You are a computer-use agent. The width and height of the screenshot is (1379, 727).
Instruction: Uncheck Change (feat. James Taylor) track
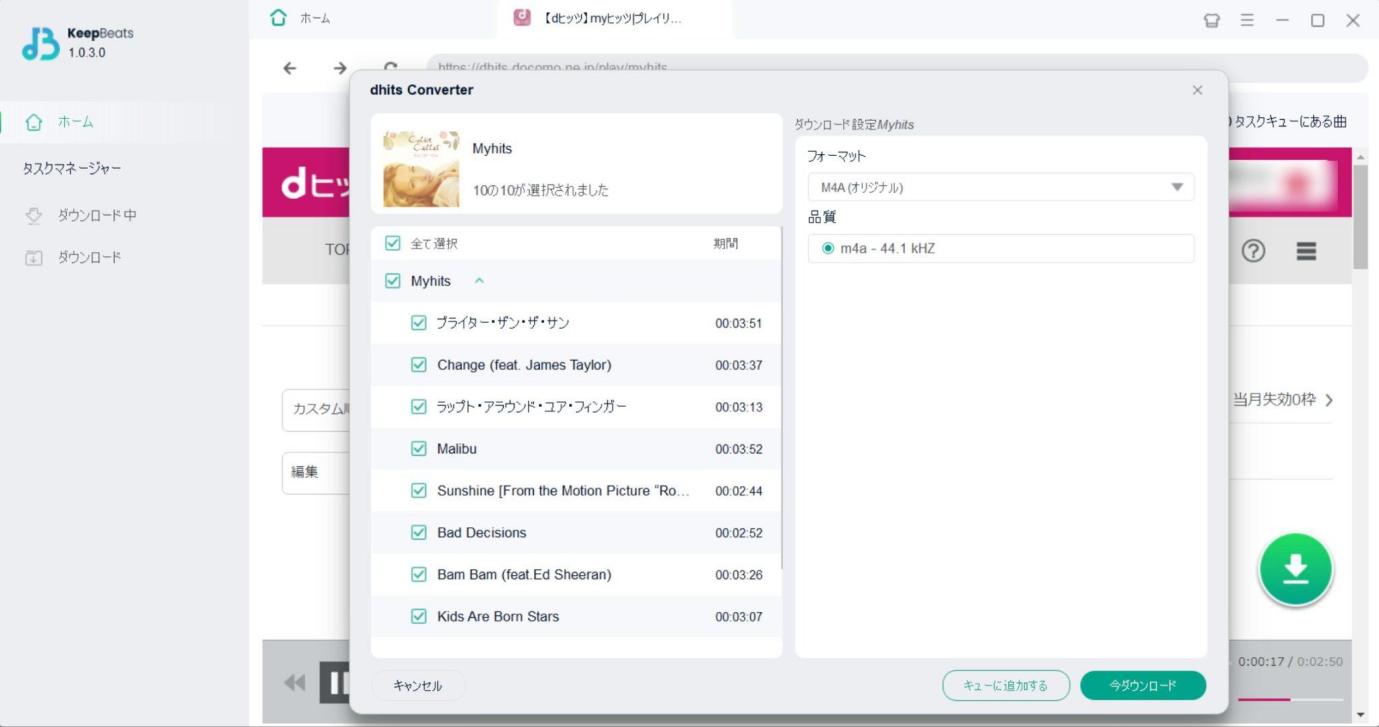coord(419,365)
